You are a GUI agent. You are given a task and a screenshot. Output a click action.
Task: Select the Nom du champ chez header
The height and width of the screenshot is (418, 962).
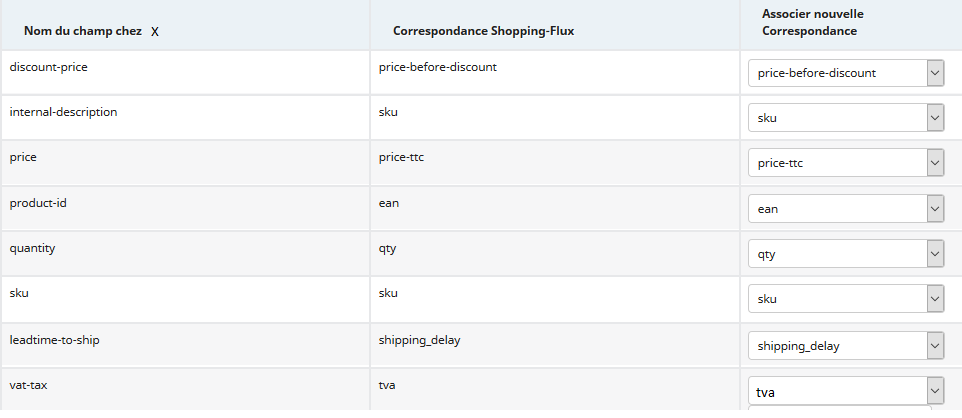[83, 31]
